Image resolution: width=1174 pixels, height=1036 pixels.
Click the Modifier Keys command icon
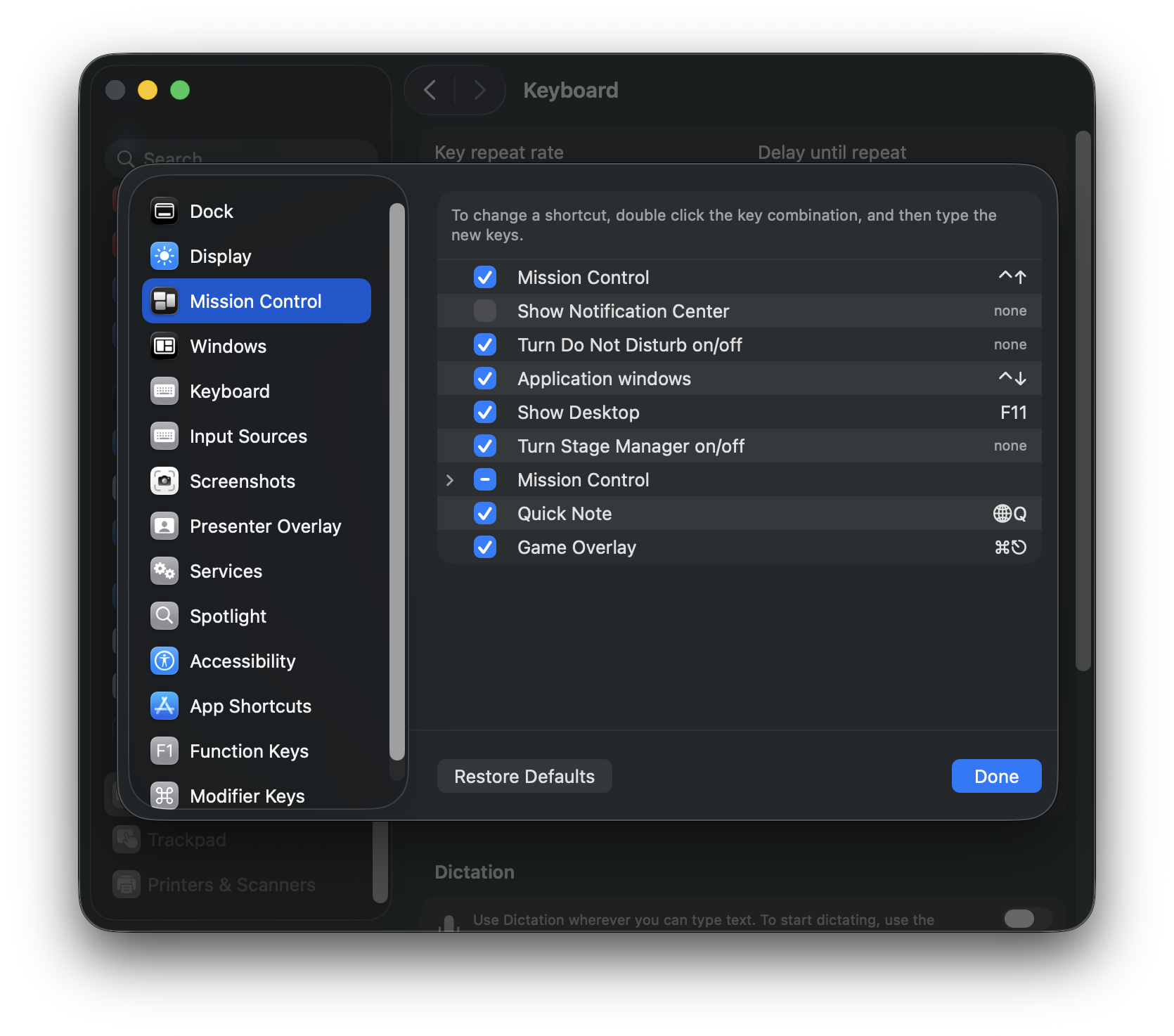(165, 796)
